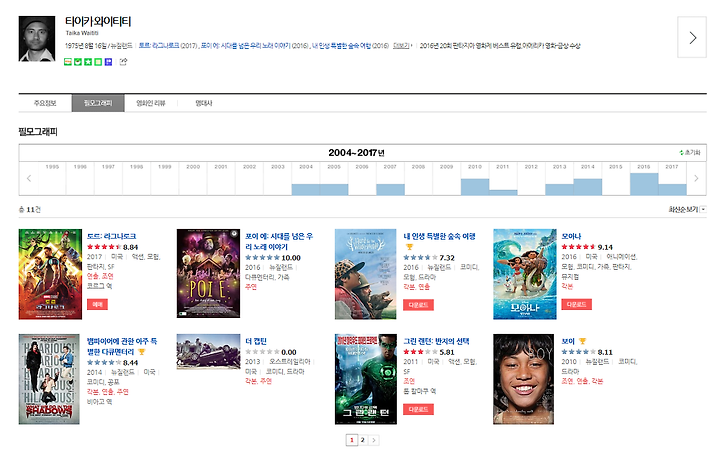
Task: Open the 모아나 poster thumbnail
Action: (524, 274)
